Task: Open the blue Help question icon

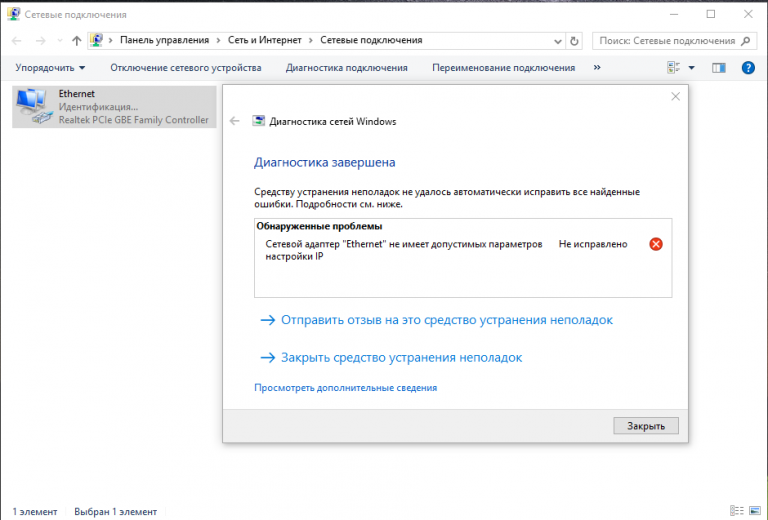Action: click(x=748, y=68)
